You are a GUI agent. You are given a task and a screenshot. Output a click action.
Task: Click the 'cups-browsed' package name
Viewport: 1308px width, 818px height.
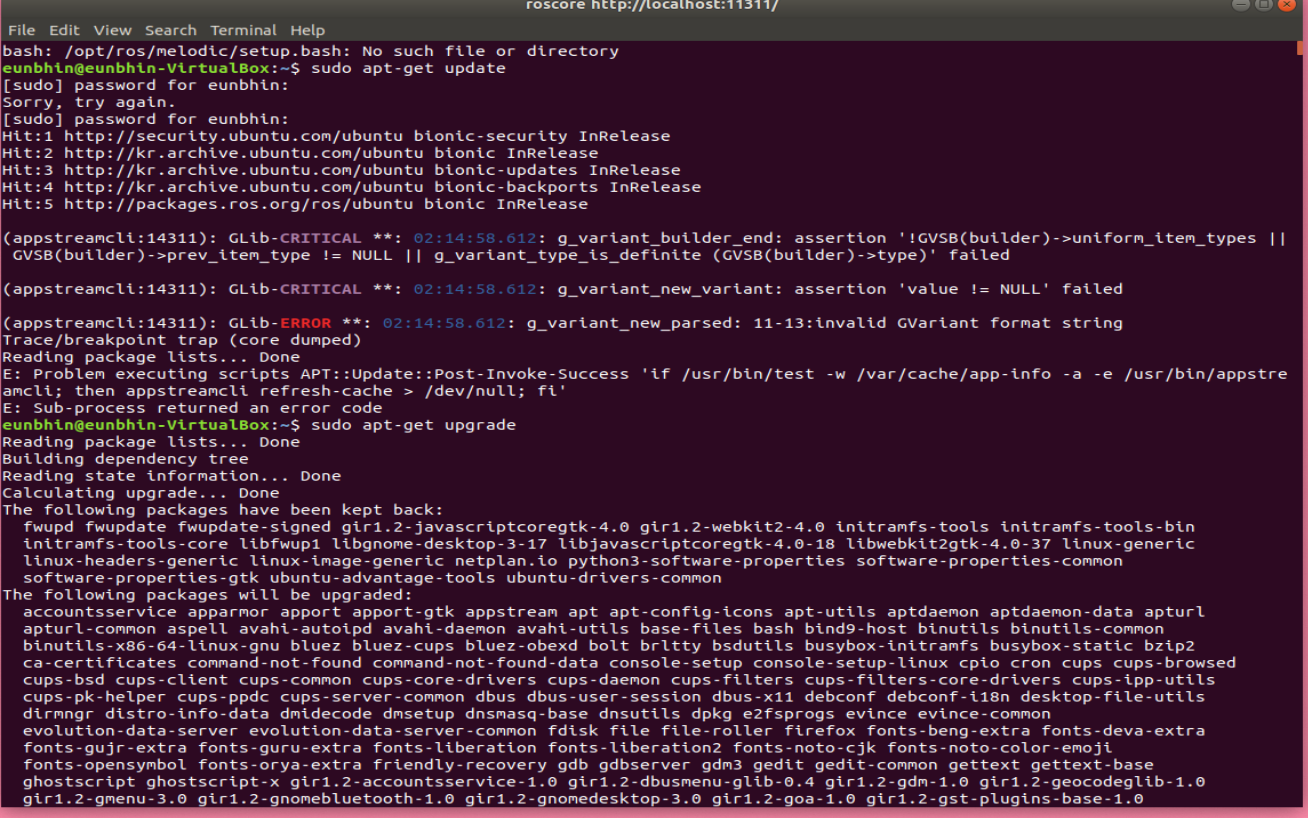coord(1174,663)
